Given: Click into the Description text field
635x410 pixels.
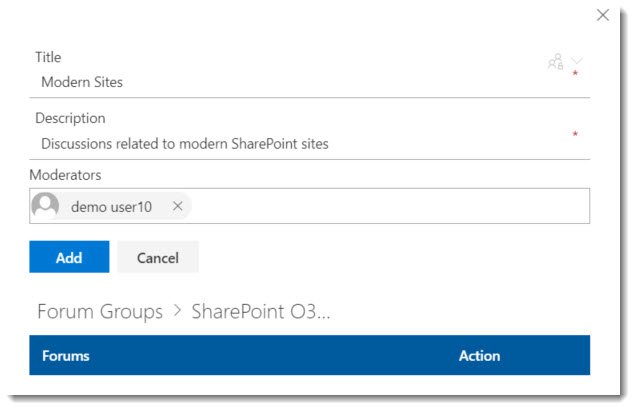Looking at the screenshot, I should (x=290, y=143).
